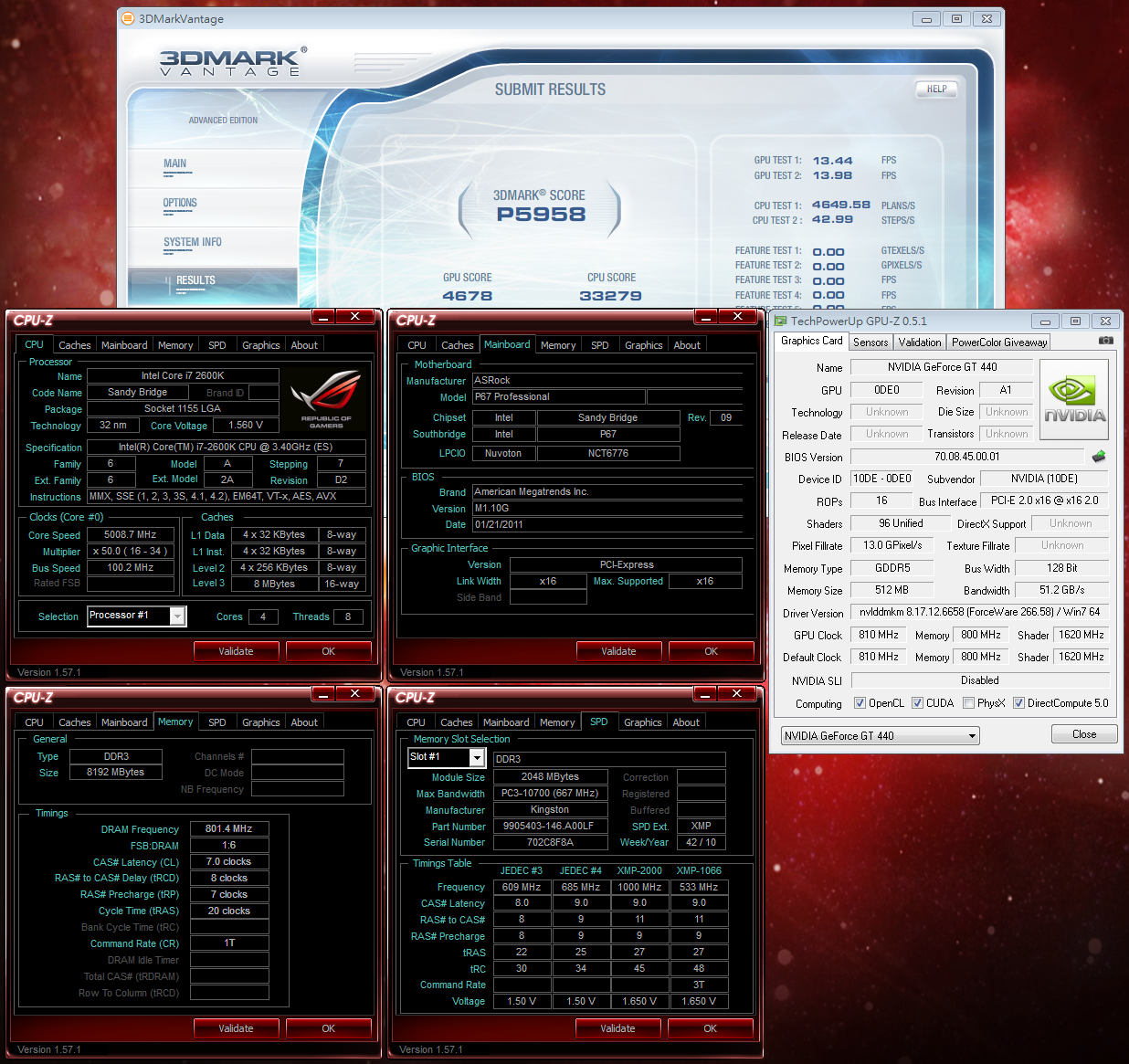Click the Core Speed value 5008.7 MHz
The image size is (1129, 1064).
coord(130,535)
